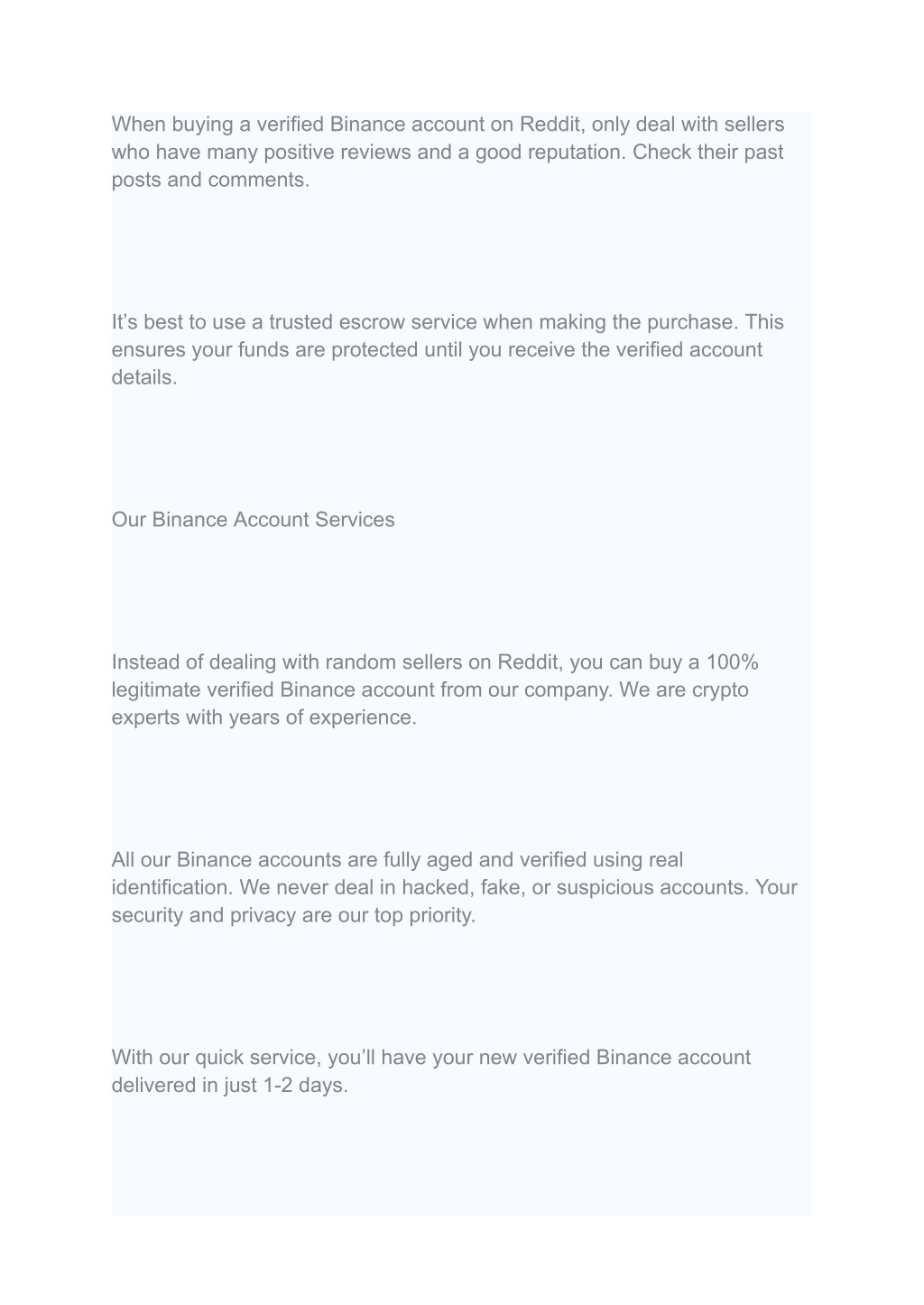
Task: Click the paragraph starting "All our Binance accounts"
Action: 455,887
